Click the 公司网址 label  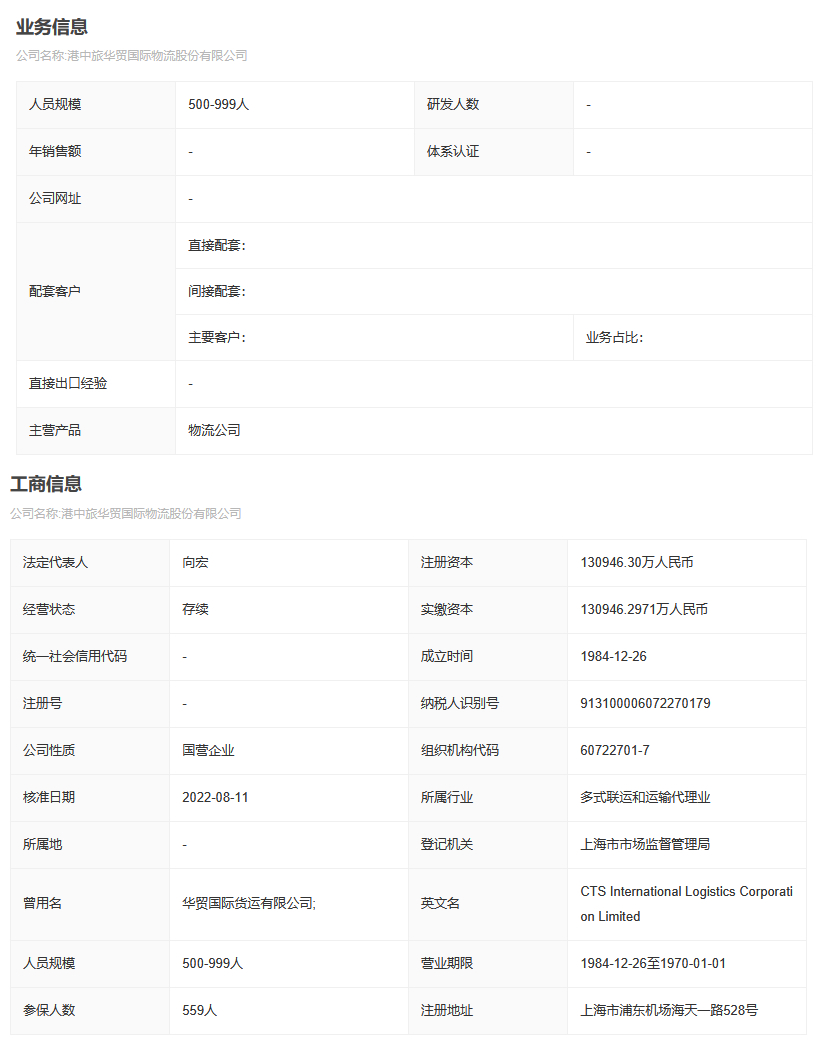55,198
